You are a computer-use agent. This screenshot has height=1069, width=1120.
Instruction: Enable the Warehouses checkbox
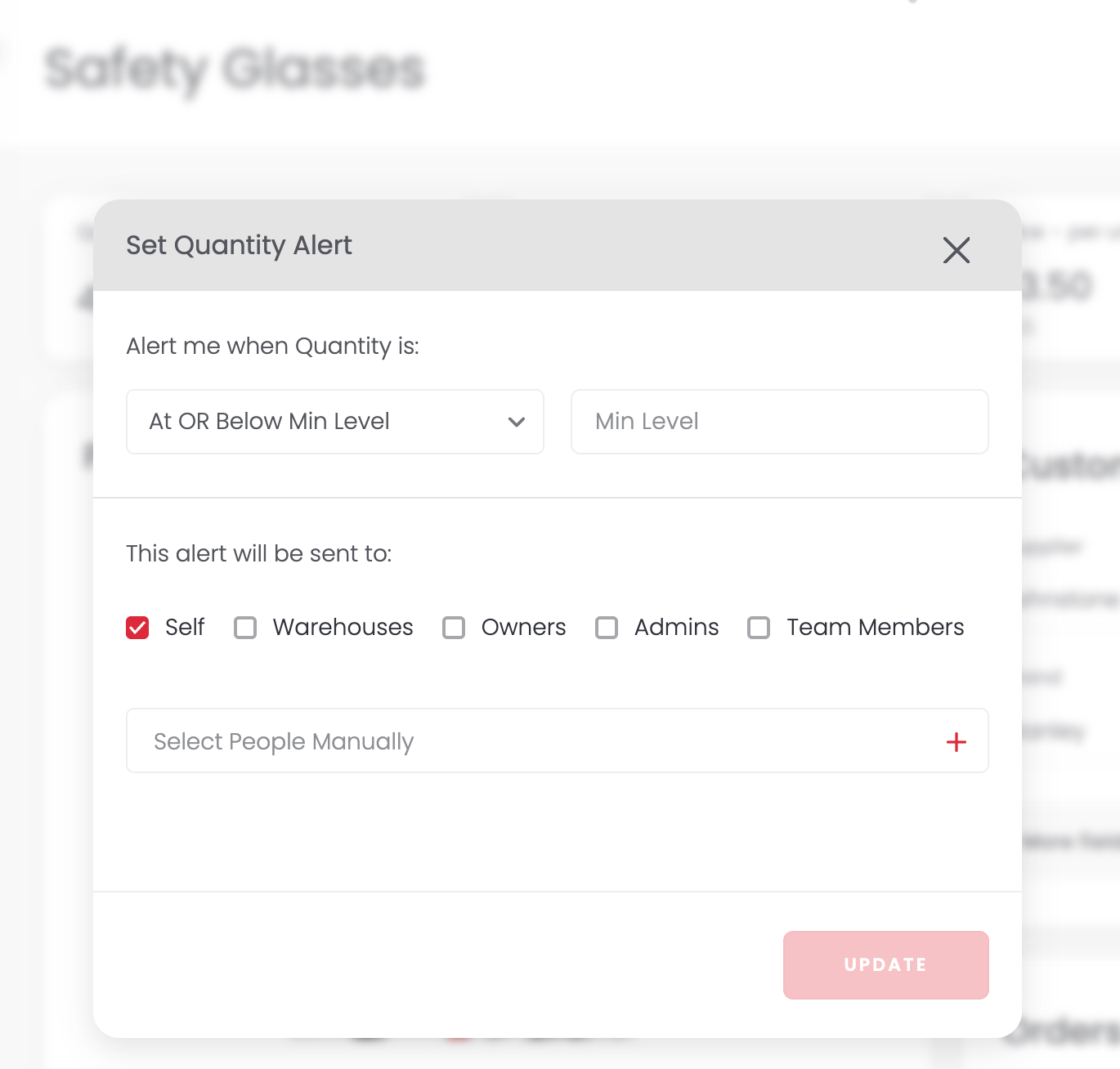click(x=245, y=628)
